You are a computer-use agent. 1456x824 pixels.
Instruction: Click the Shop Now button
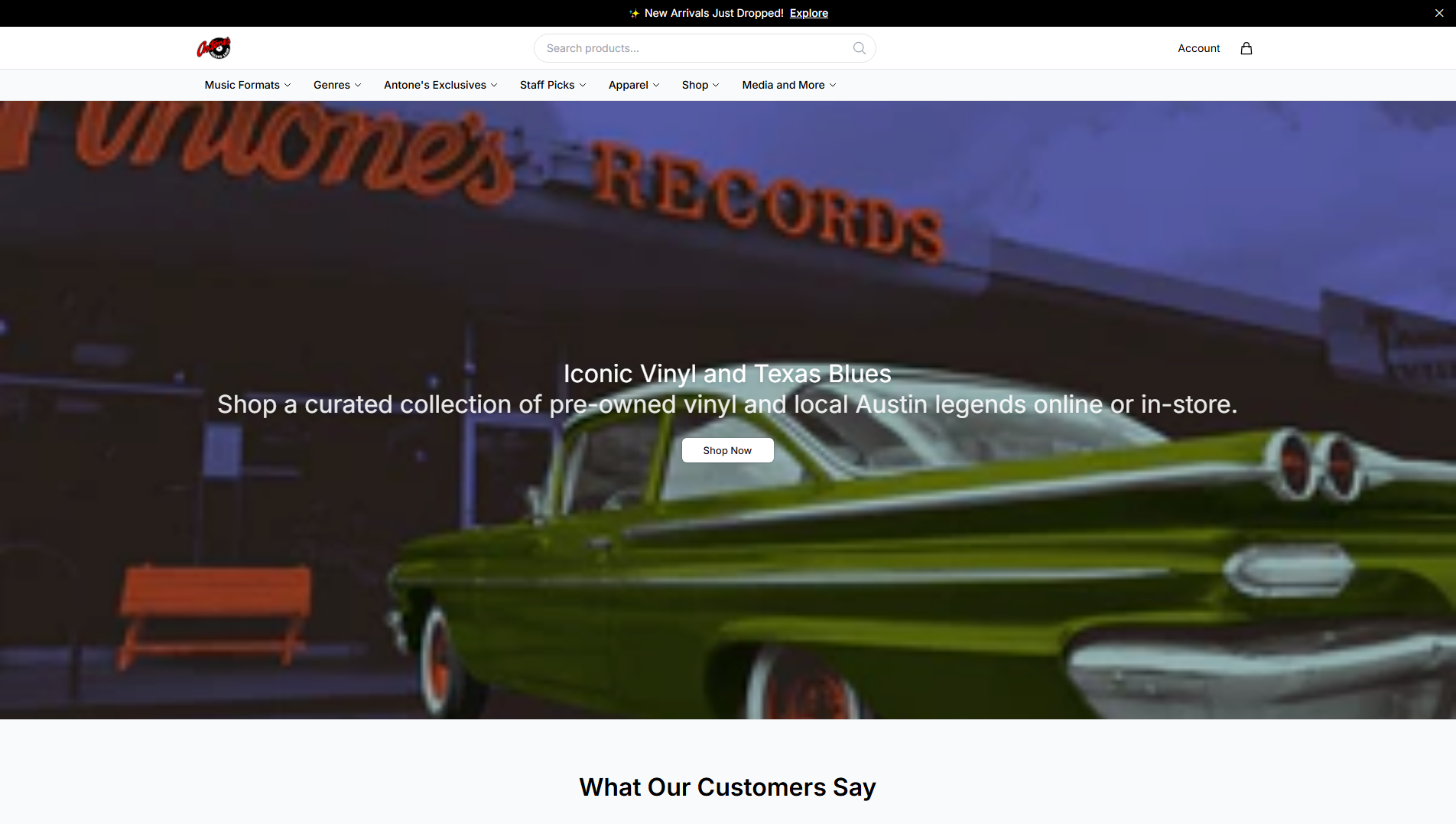click(x=727, y=450)
